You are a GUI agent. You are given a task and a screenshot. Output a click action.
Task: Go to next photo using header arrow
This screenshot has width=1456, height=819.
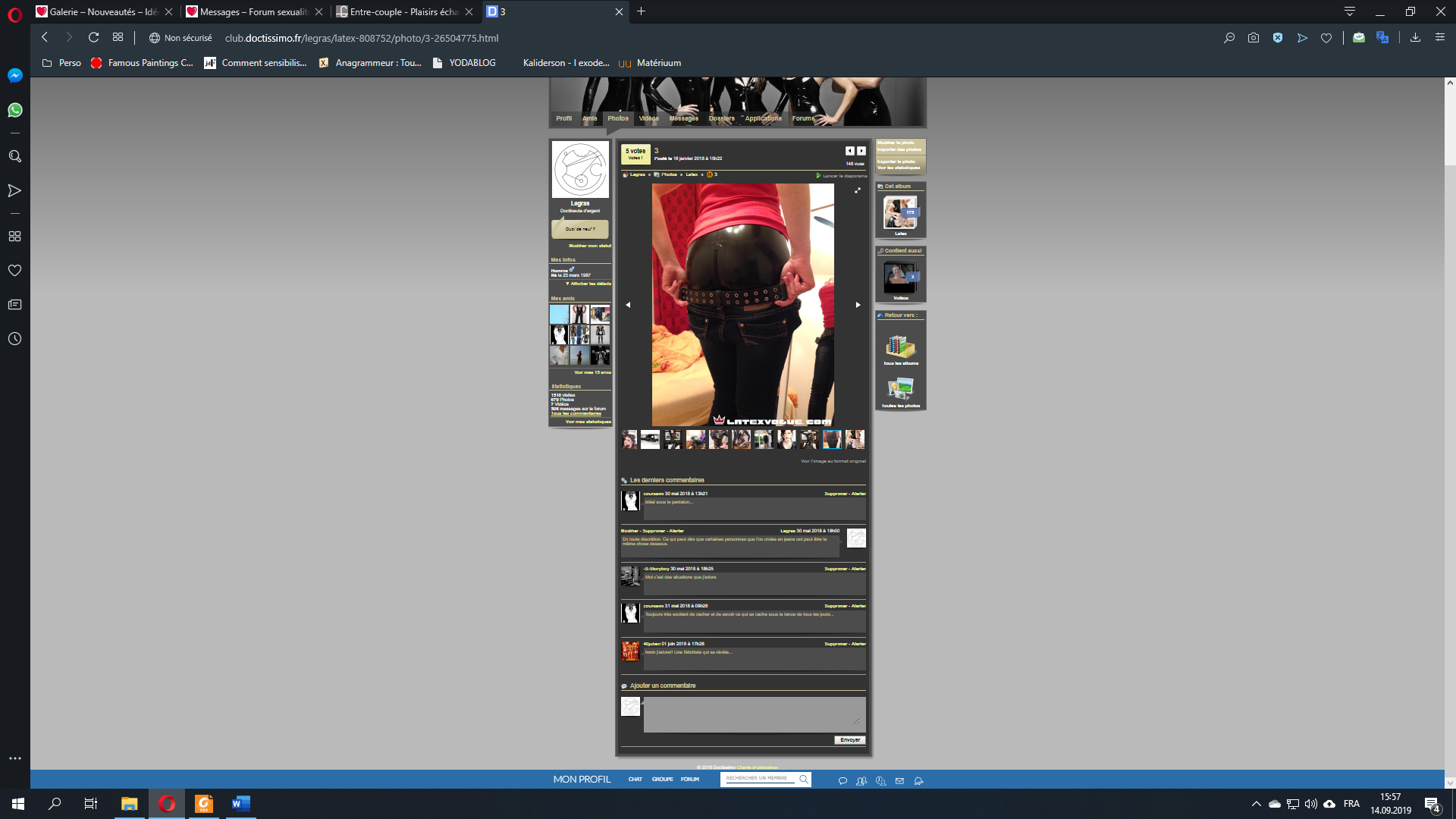(861, 151)
